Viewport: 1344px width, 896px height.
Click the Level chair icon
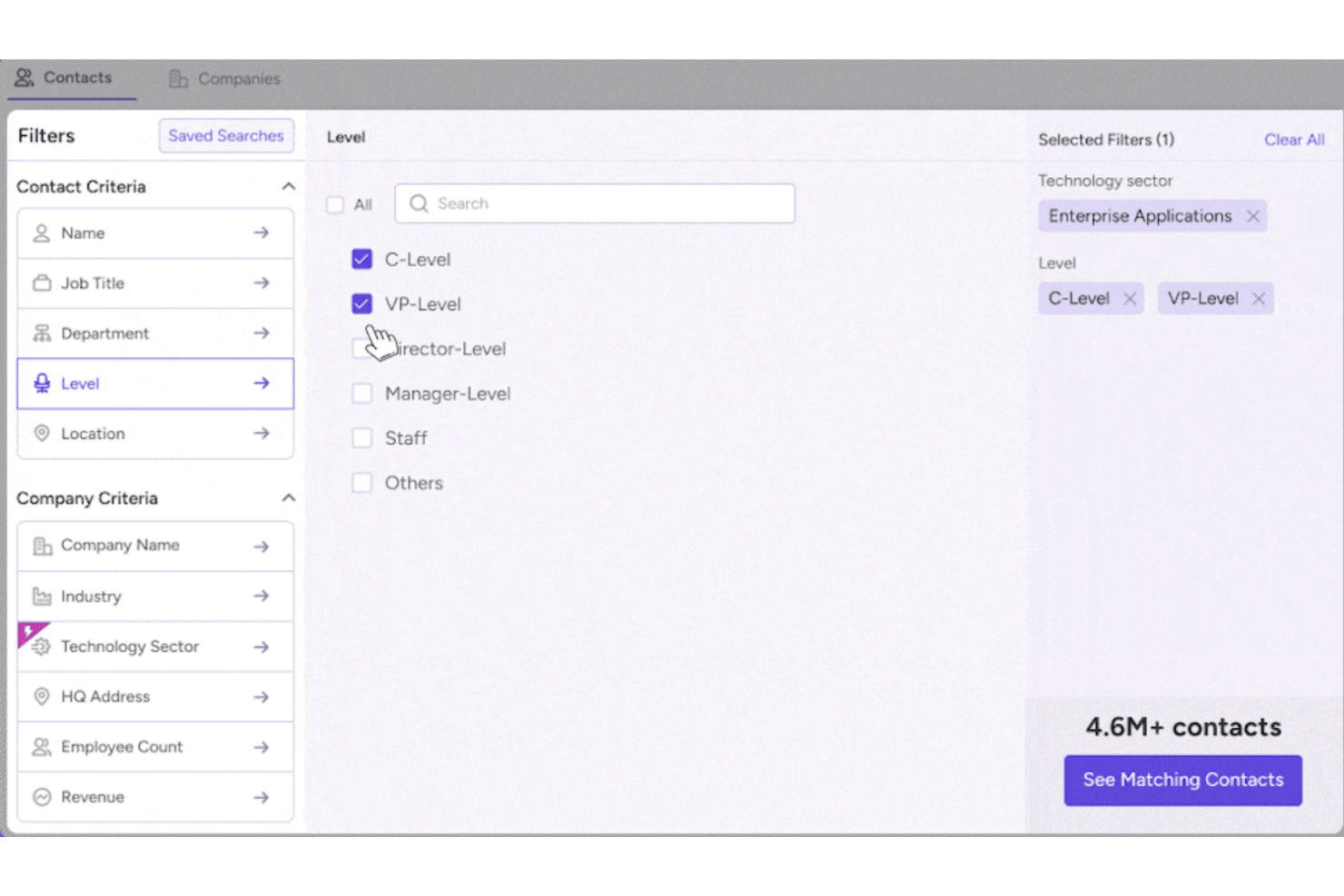point(42,383)
